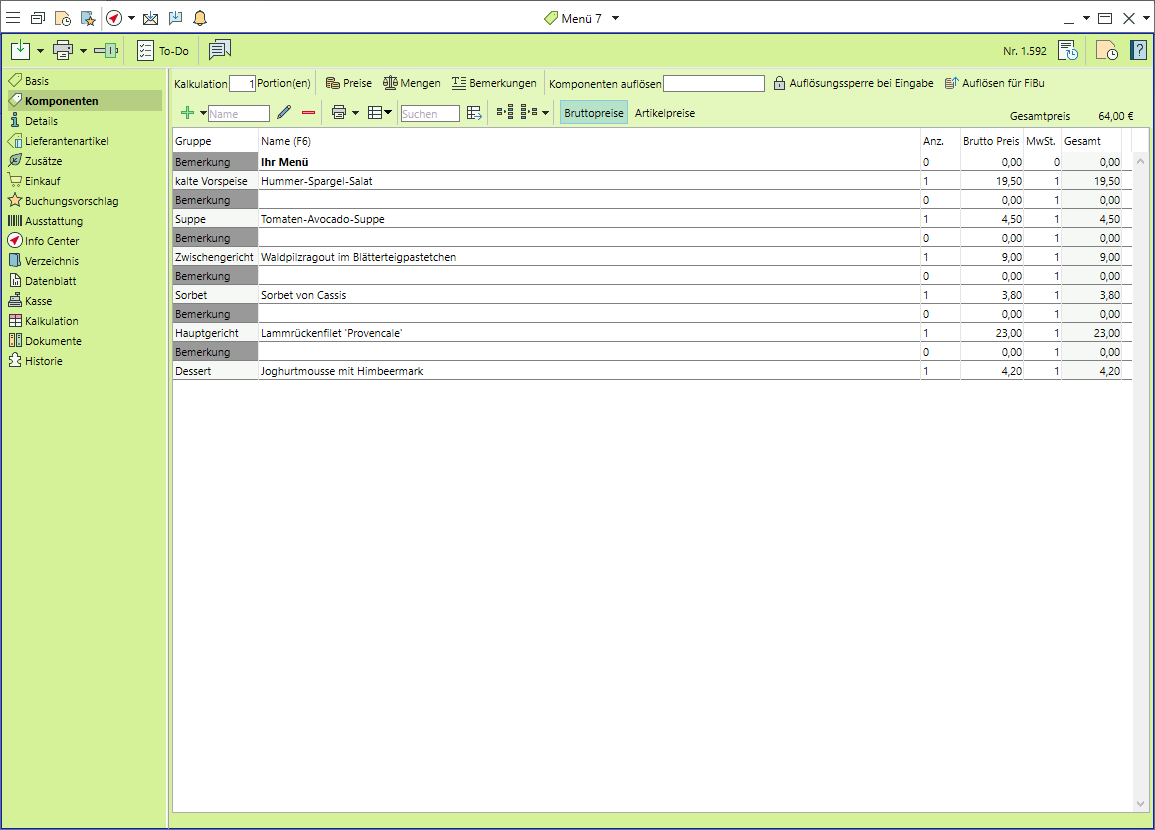Click the Suchen search field
This screenshot has width=1155, height=830.
tap(430, 114)
